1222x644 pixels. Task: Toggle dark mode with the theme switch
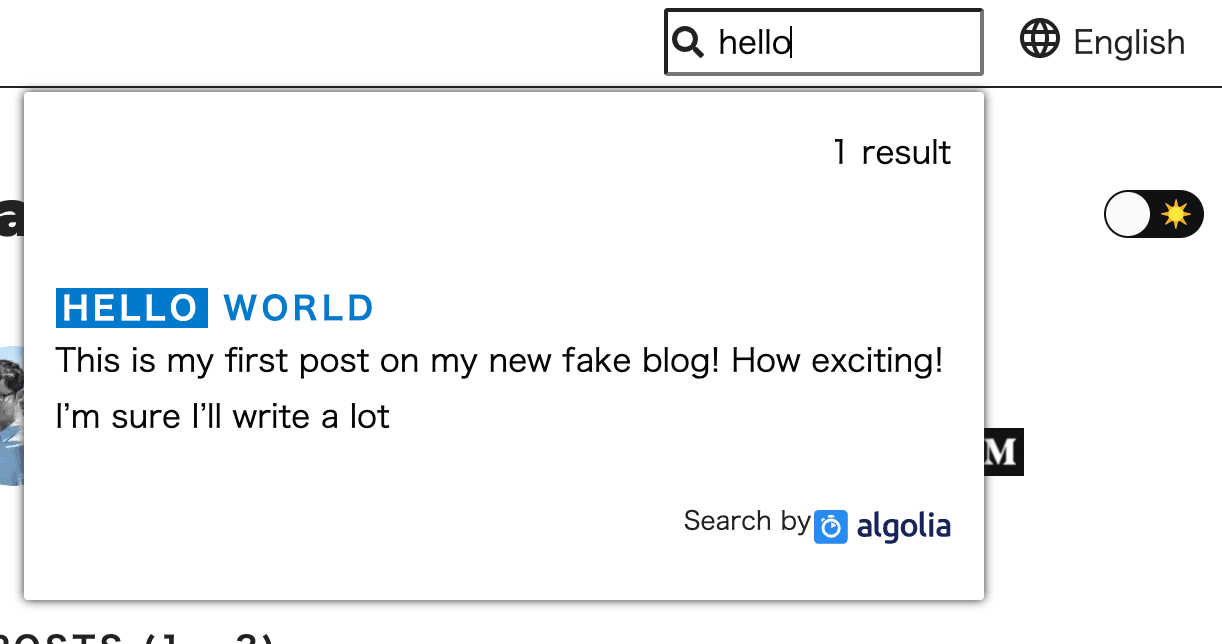(1153, 213)
